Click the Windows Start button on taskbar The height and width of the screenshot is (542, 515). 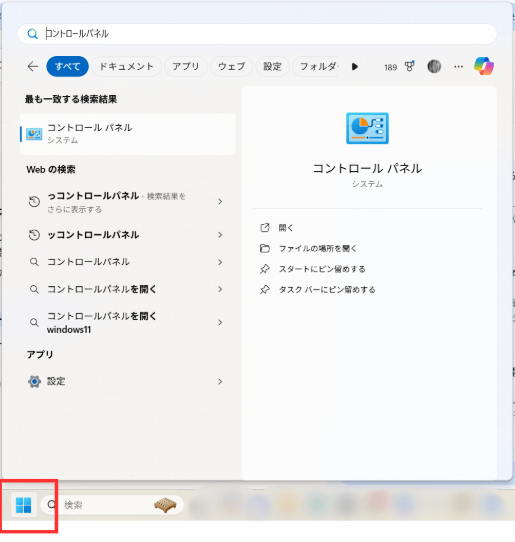point(24,505)
